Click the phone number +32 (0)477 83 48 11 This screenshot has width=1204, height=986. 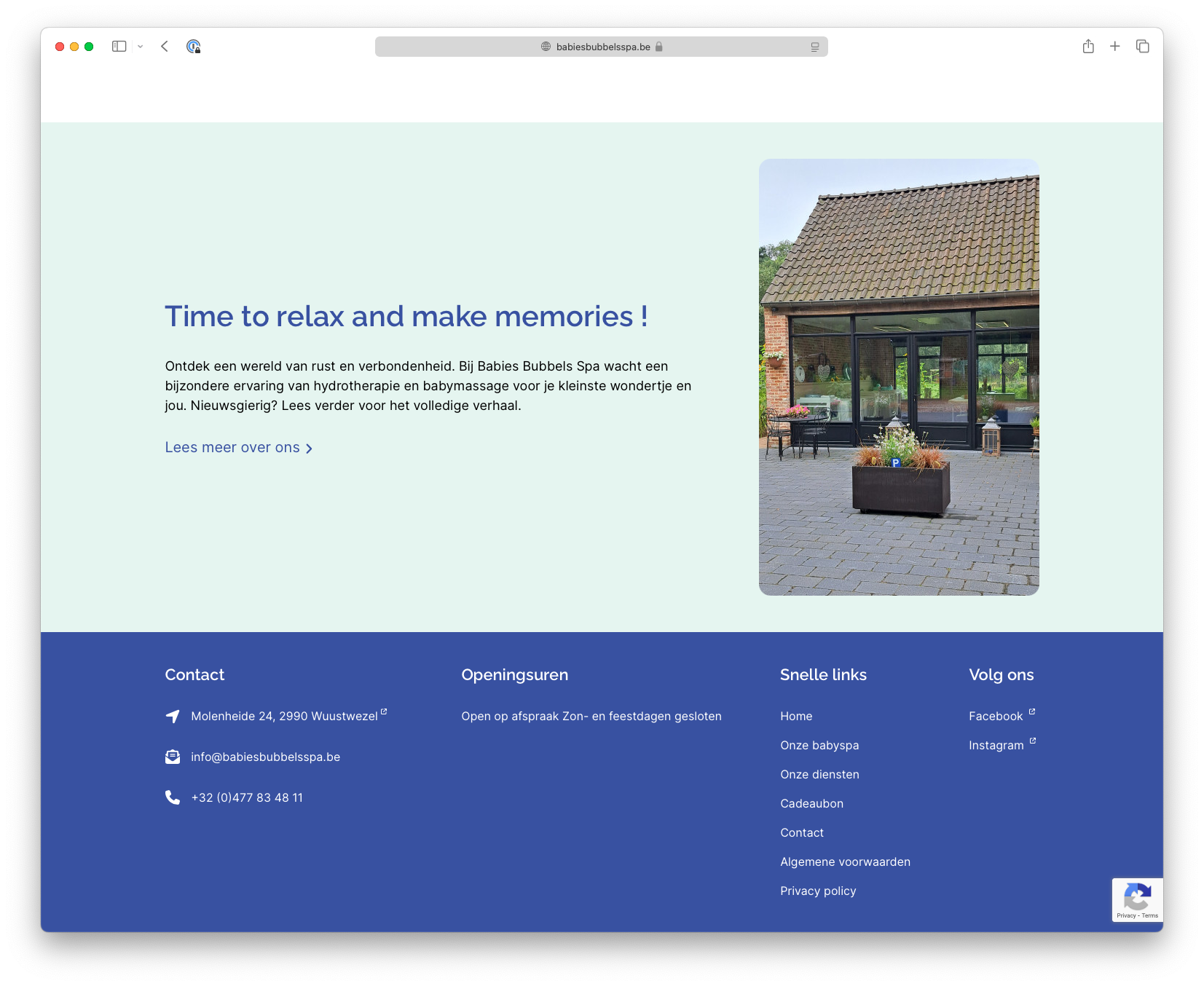[x=246, y=797]
